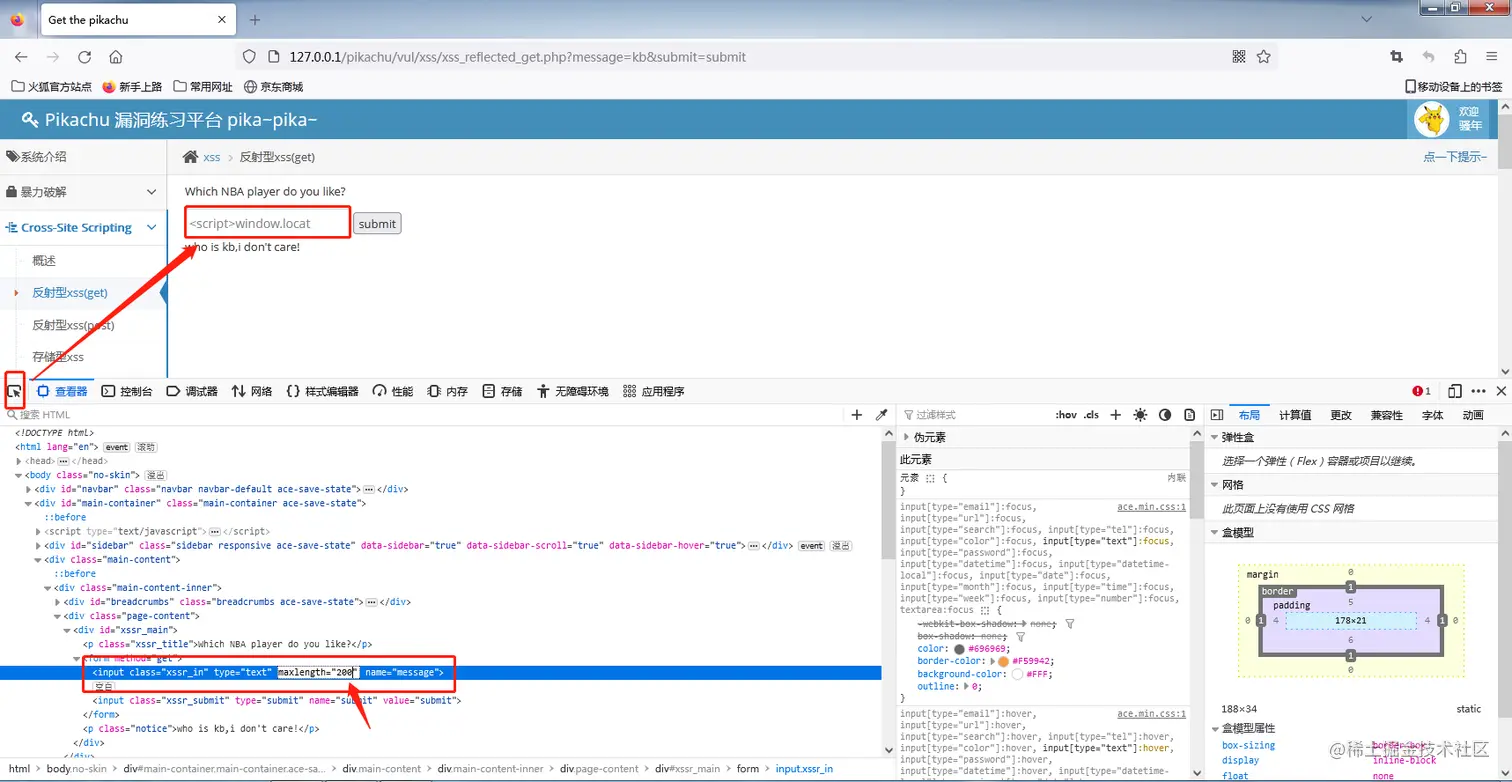The image size is (1512, 782).
Task: Open the error count indicator
Action: tap(1421, 391)
